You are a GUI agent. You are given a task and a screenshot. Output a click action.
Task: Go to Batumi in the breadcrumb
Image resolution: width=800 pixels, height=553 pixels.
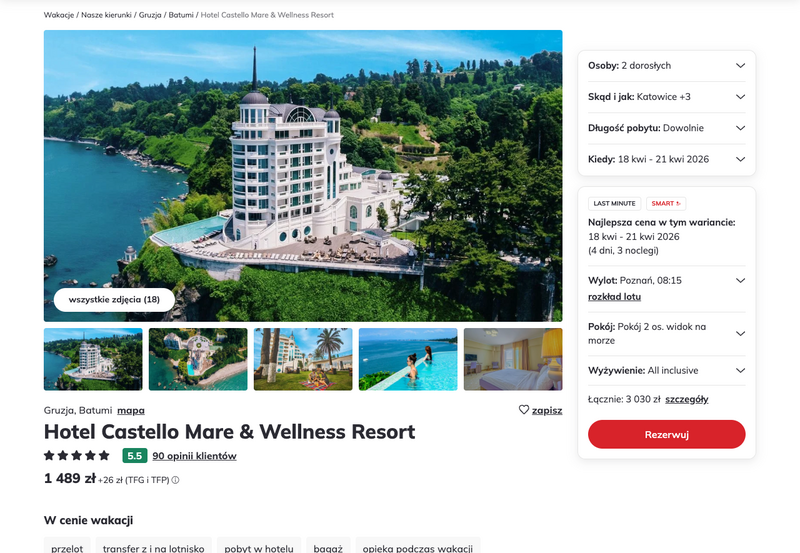coord(181,15)
